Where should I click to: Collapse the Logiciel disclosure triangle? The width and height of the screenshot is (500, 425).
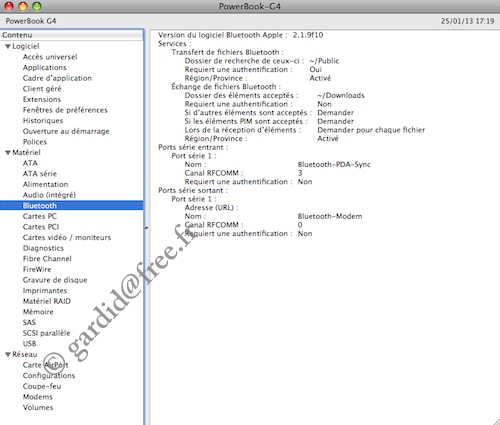click(8, 47)
